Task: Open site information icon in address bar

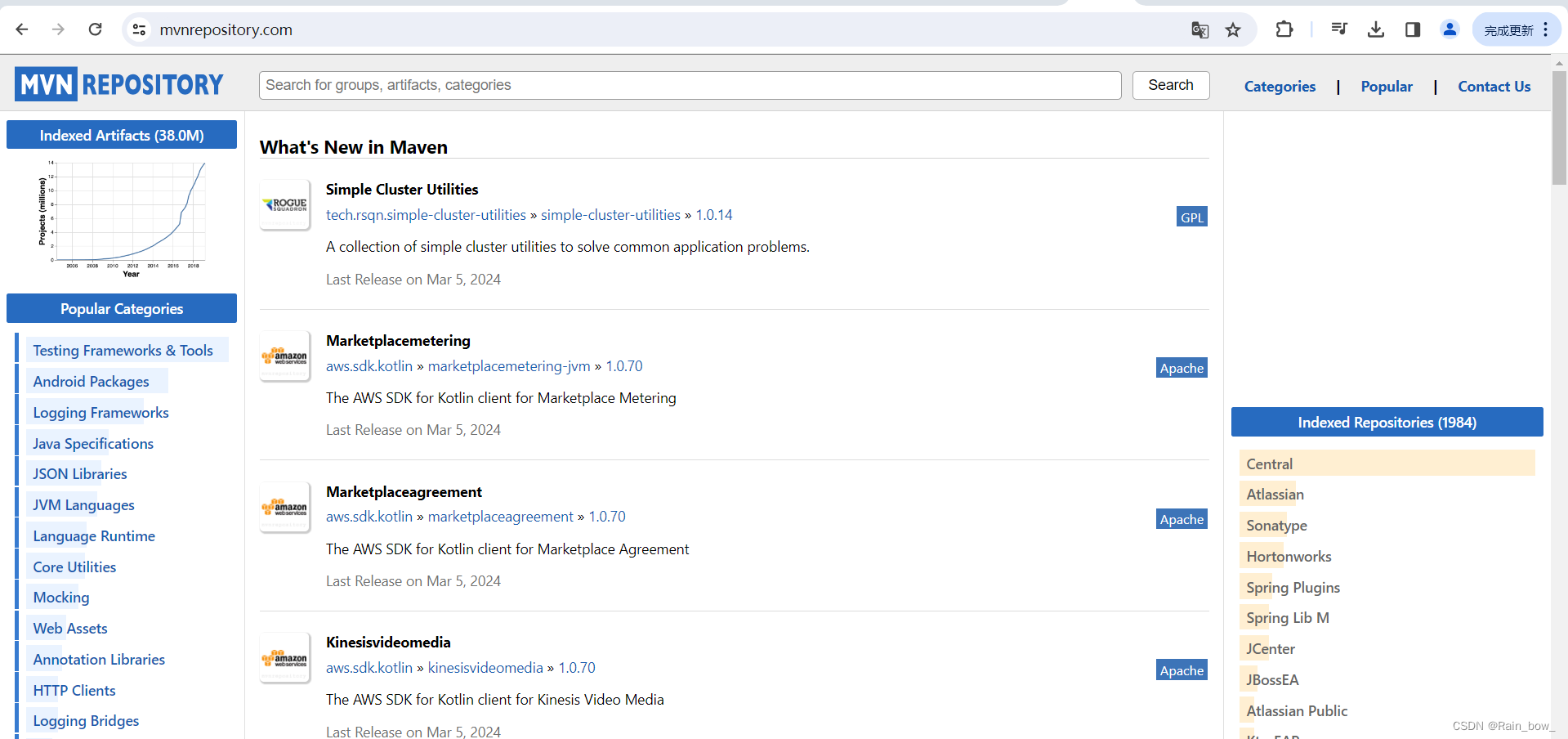Action: 139,29
